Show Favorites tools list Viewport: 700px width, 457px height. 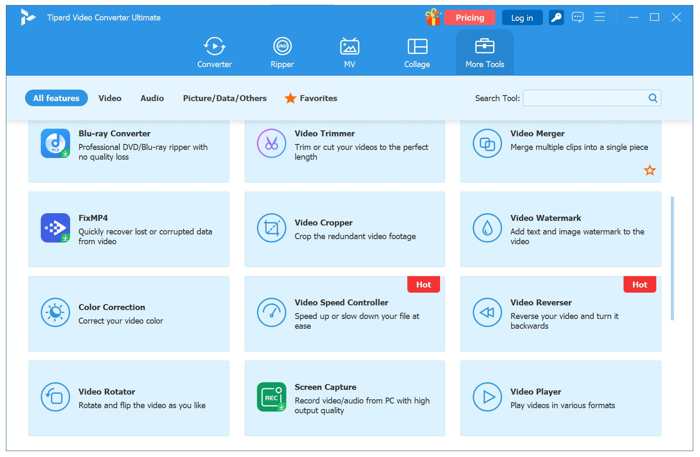tap(311, 98)
